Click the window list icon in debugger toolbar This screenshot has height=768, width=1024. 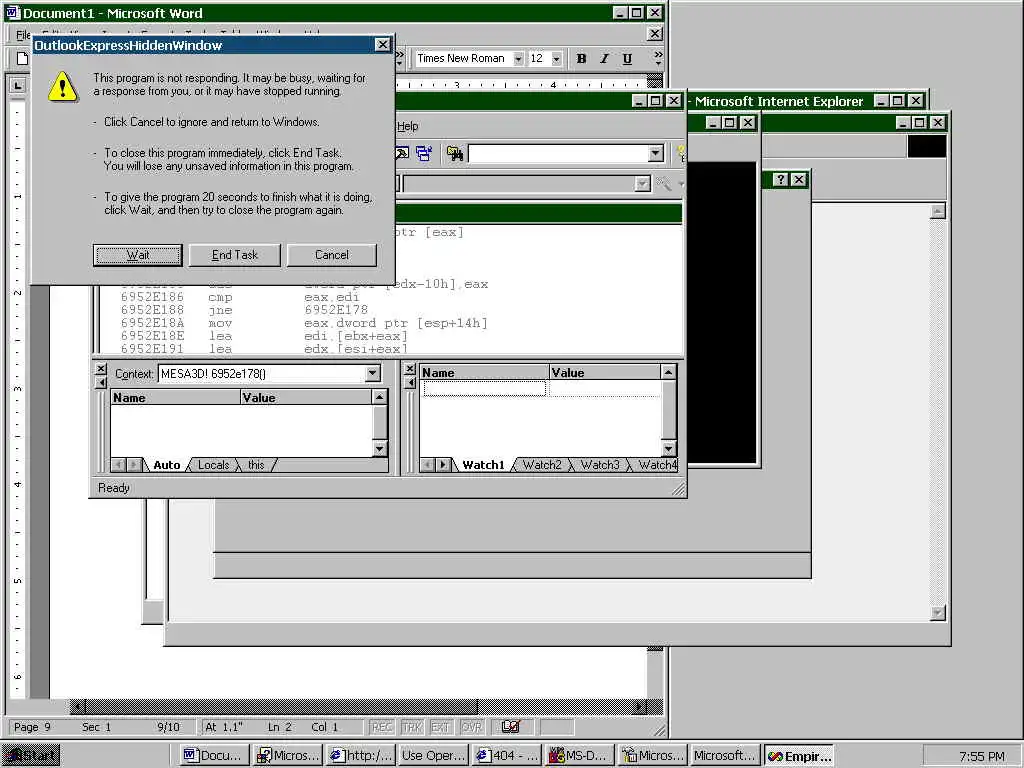[424, 153]
